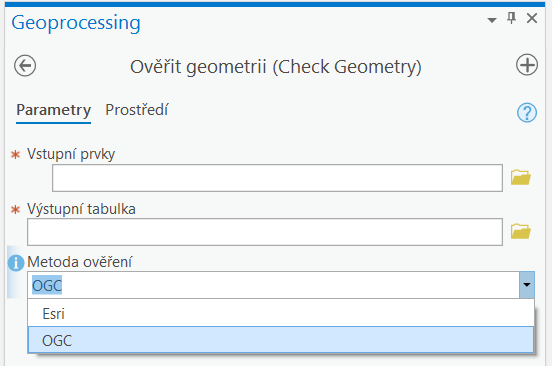Image resolution: width=552 pixels, height=366 pixels.
Task: Browse for Výstupní tabulka with folder icon
Action: click(521, 231)
